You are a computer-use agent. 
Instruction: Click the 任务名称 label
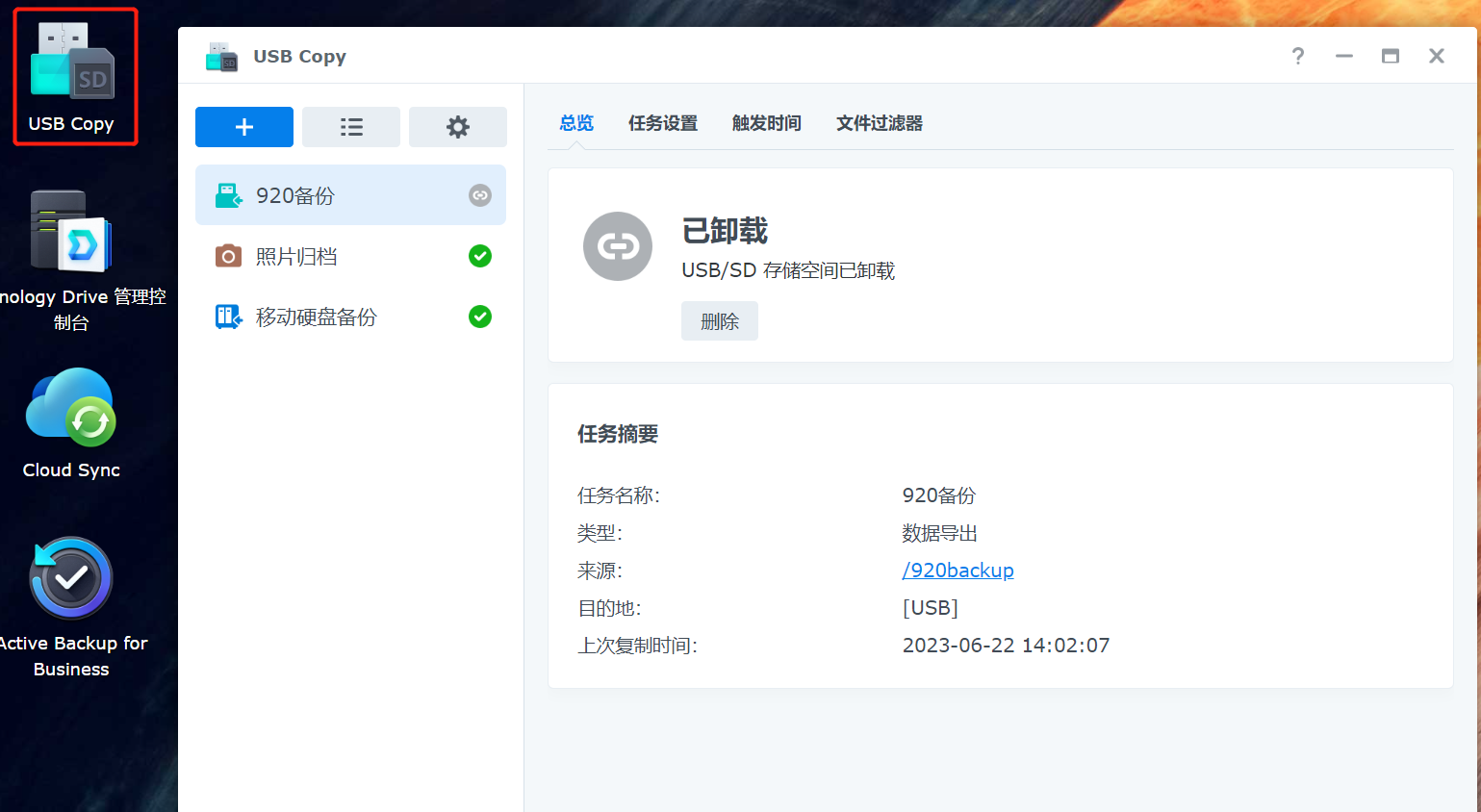coord(619,495)
